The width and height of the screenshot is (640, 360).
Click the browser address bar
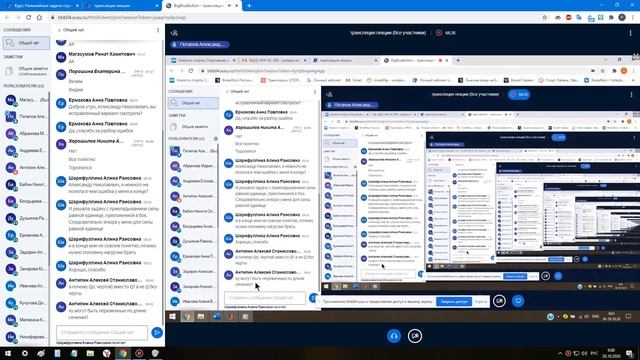tap(294, 18)
